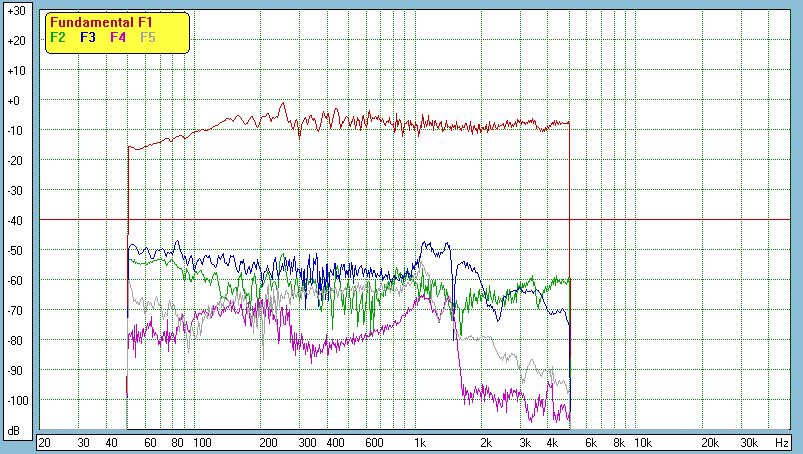The height and width of the screenshot is (454, 803).
Task: Toggle the green F2 harmonic label
Action: point(58,37)
